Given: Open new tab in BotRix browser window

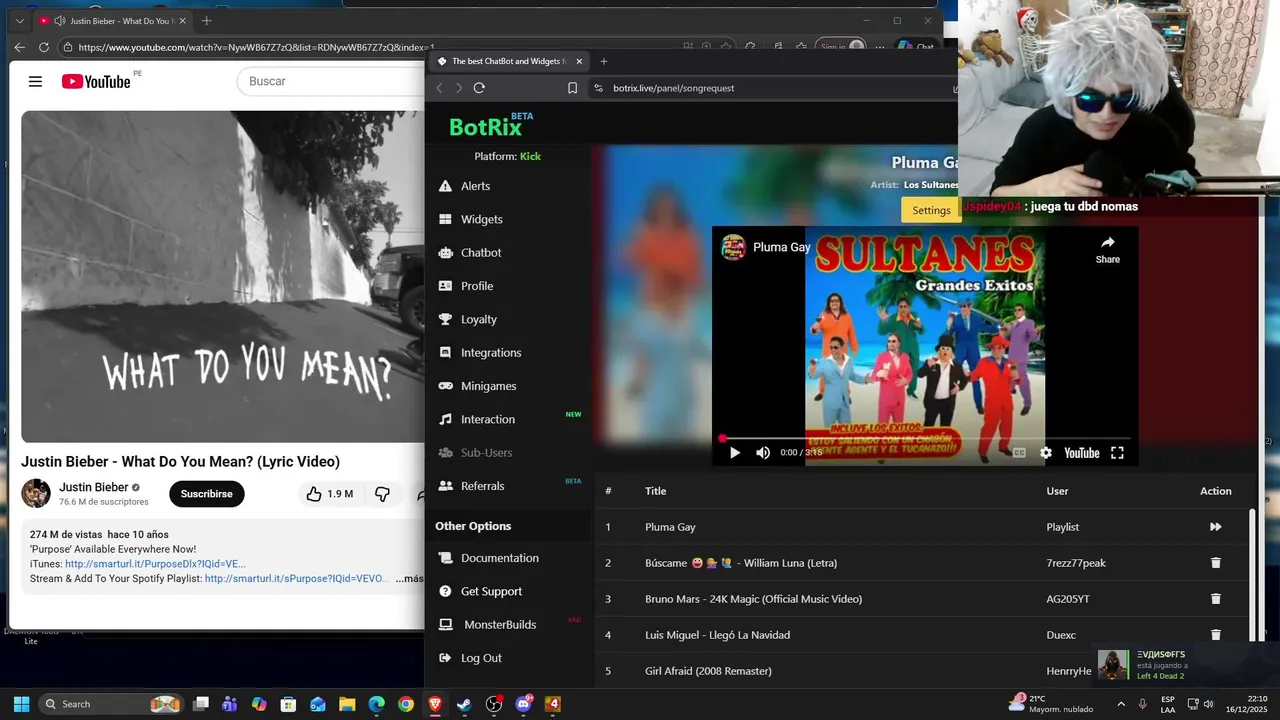Looking at the screenshot, I should [x=603, y=61].
